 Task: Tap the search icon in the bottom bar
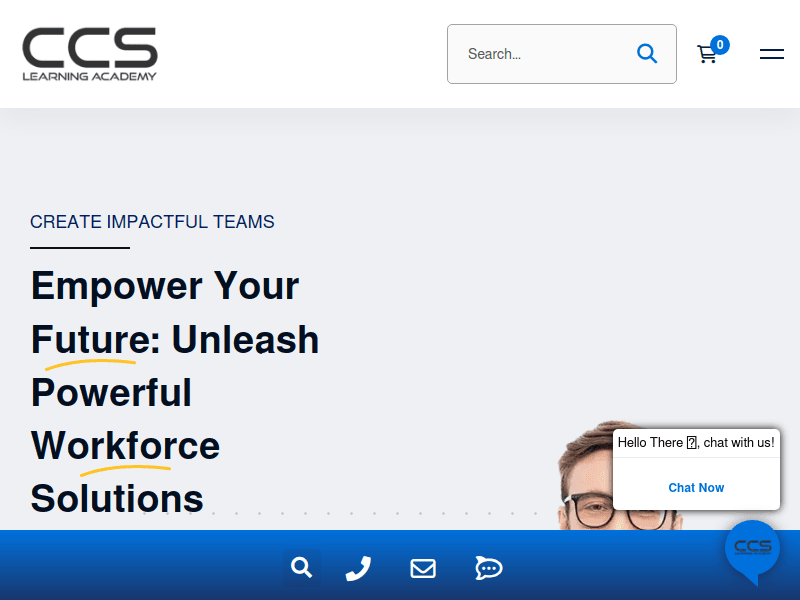tap(301, 568)
